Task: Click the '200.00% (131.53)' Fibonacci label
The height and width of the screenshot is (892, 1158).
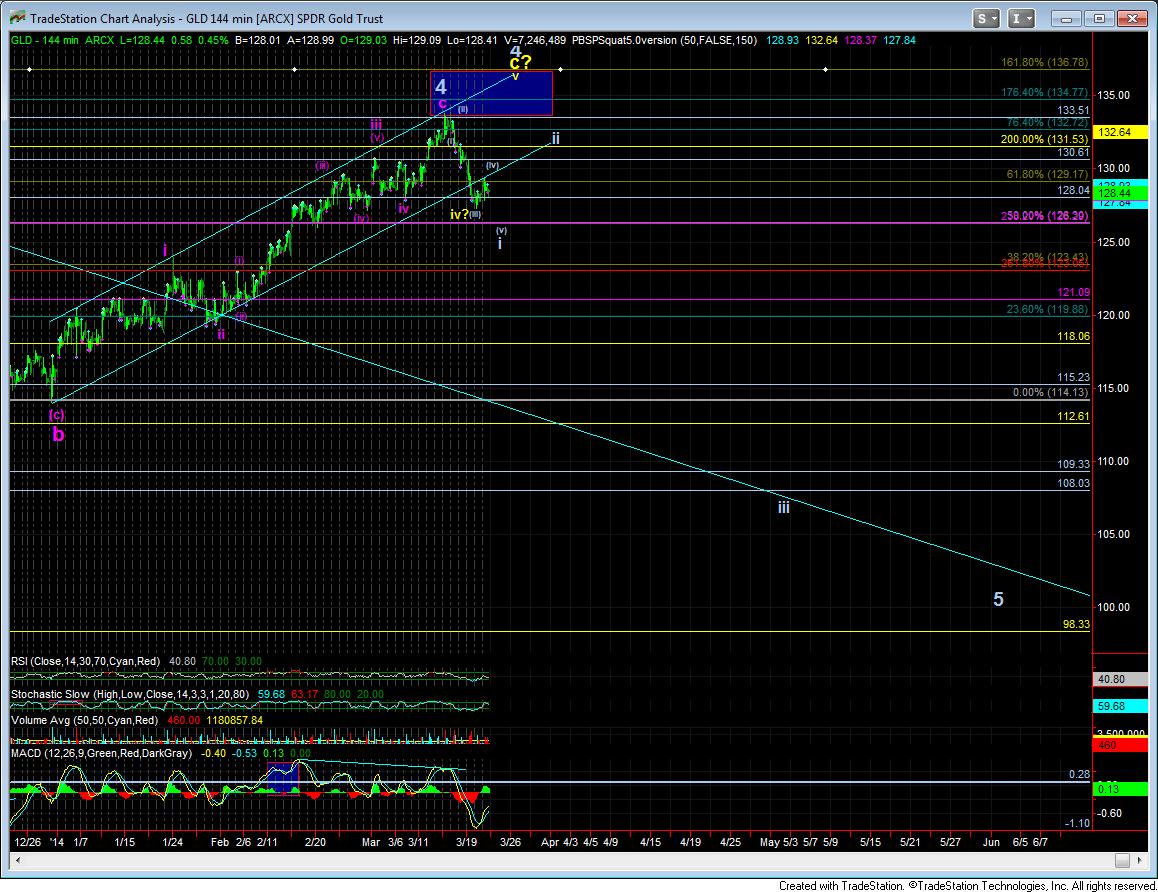Action: 1044,140
